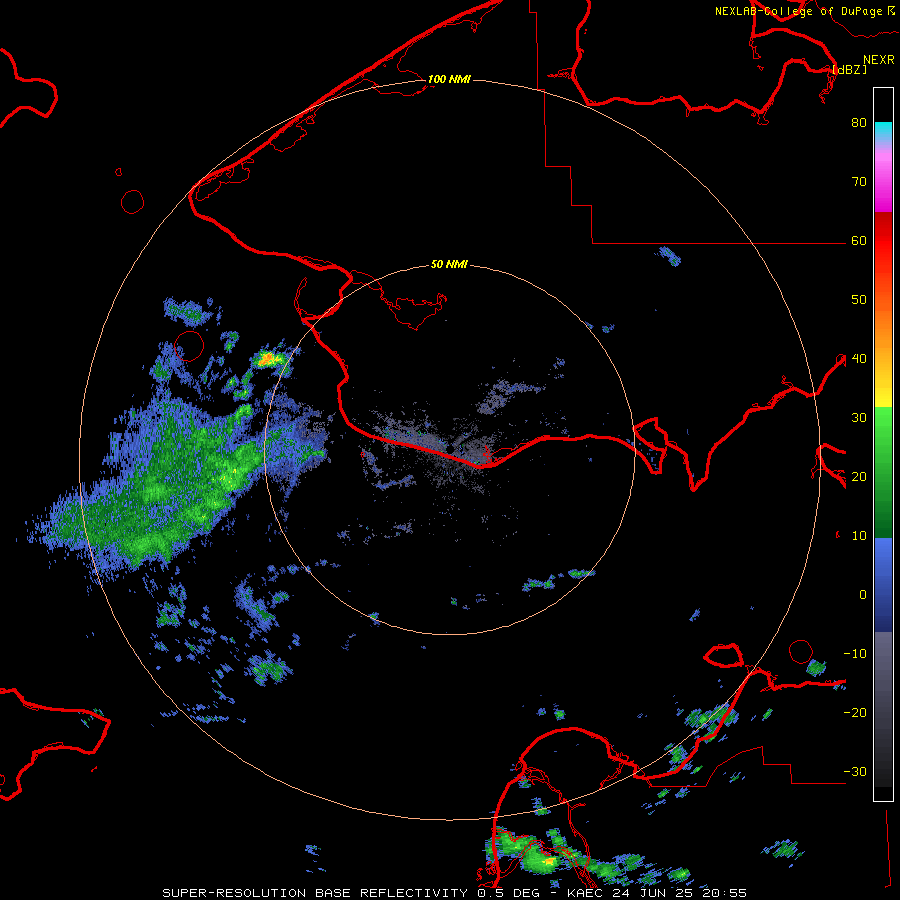This screenshot has height=900, width=900.
Task: Click the 10 value on the dBZ scale
Action: (x=859, y=536)
